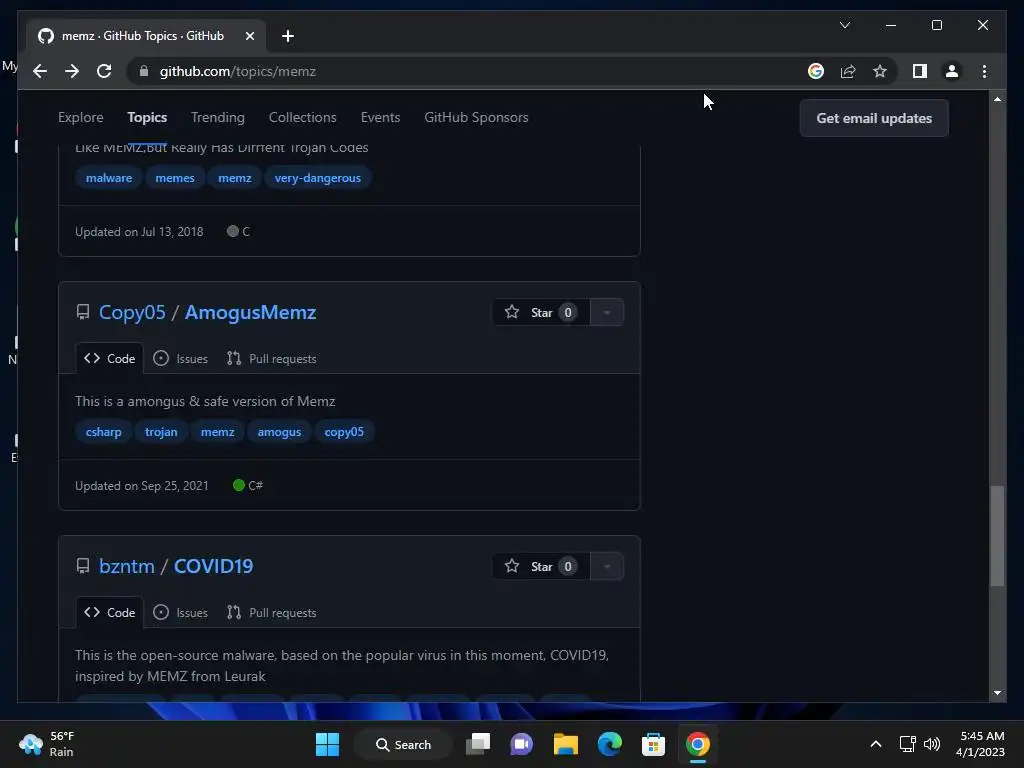
Task: Reload the GitHub topics page
Action: [104, 71]
